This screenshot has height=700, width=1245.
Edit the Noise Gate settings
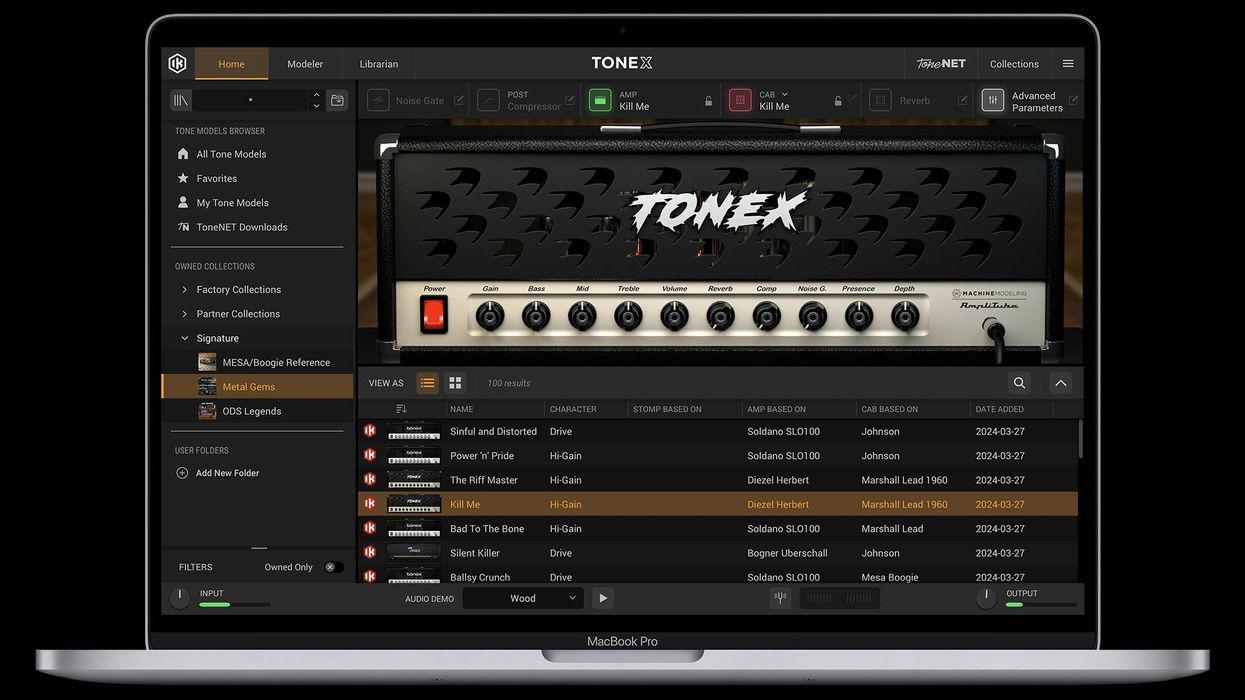[460, 99]
